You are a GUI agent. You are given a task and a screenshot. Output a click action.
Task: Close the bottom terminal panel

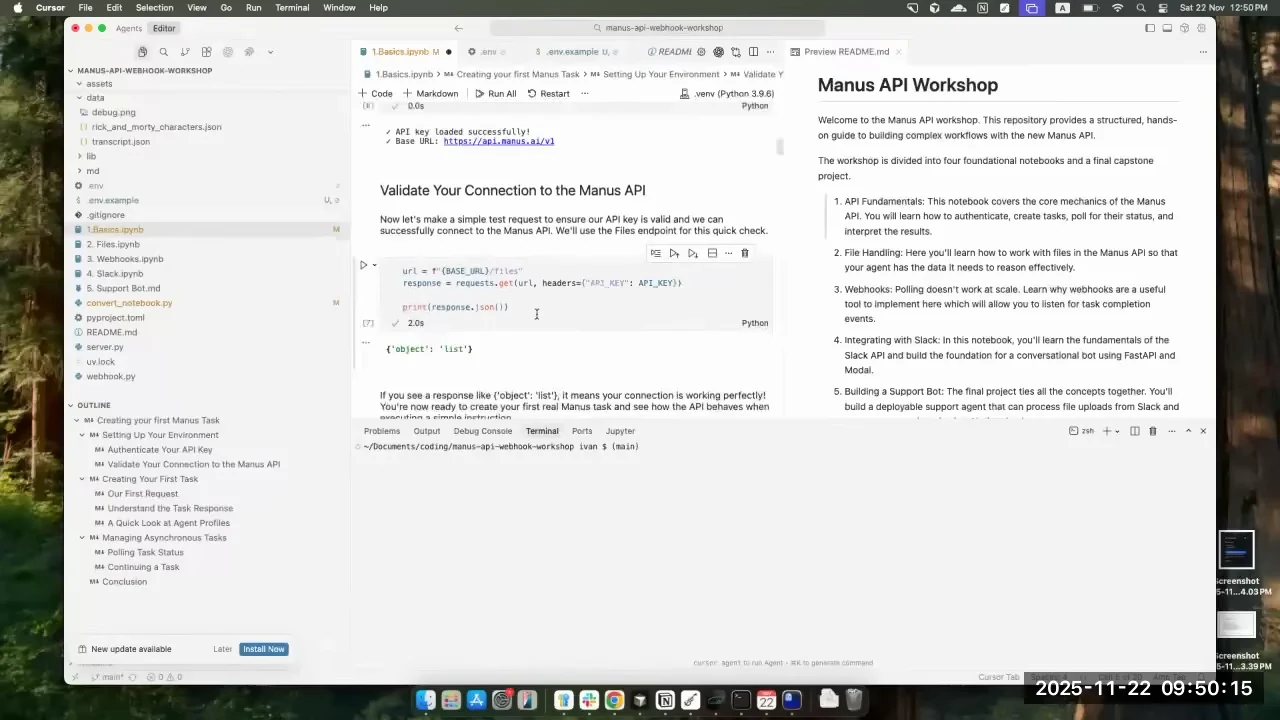coord(1203,431)
